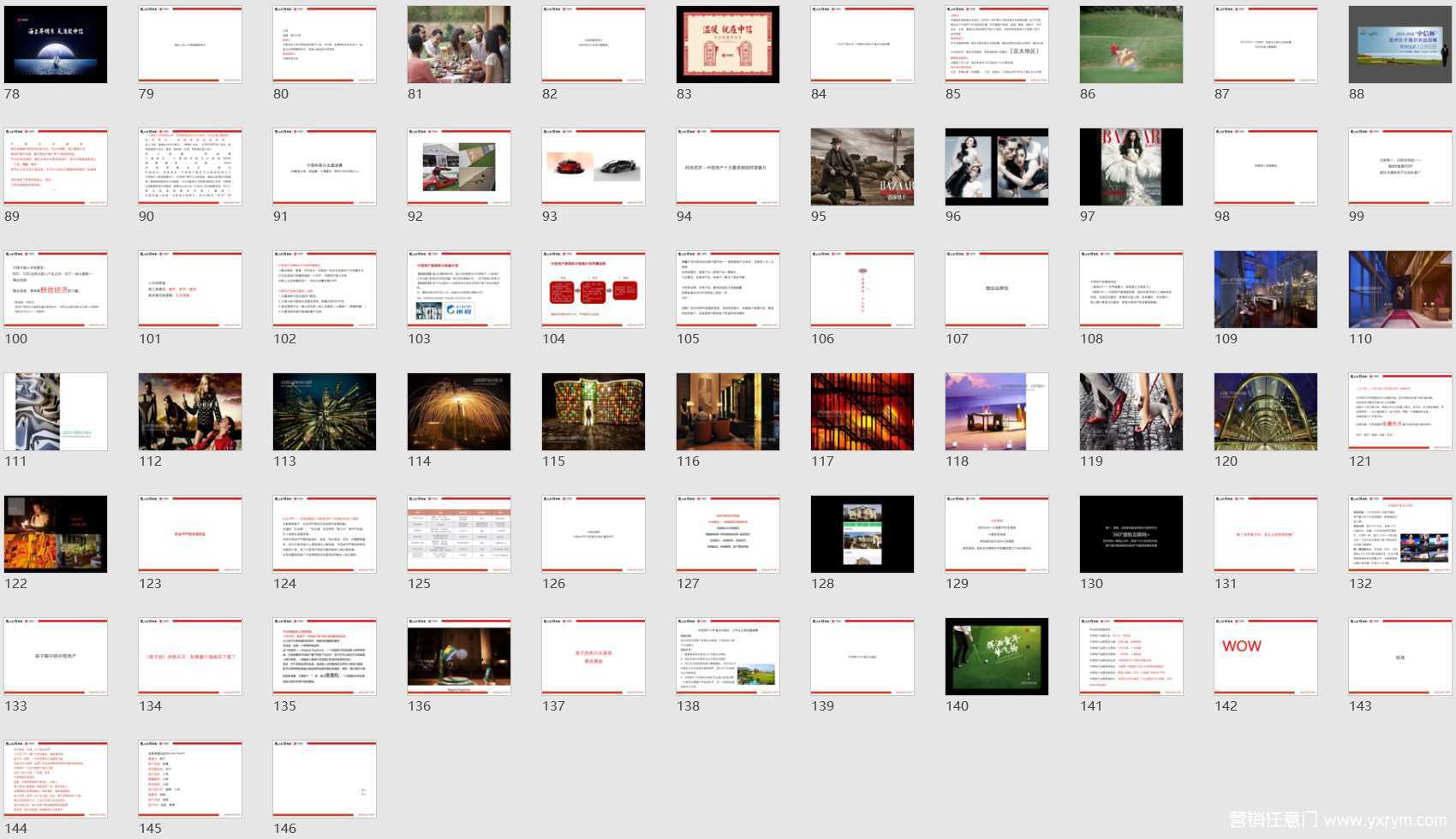Select slide 78 with the moon image
This screenshot has width=1456, height=839.
pyautogui.click(x=56, y=45)
